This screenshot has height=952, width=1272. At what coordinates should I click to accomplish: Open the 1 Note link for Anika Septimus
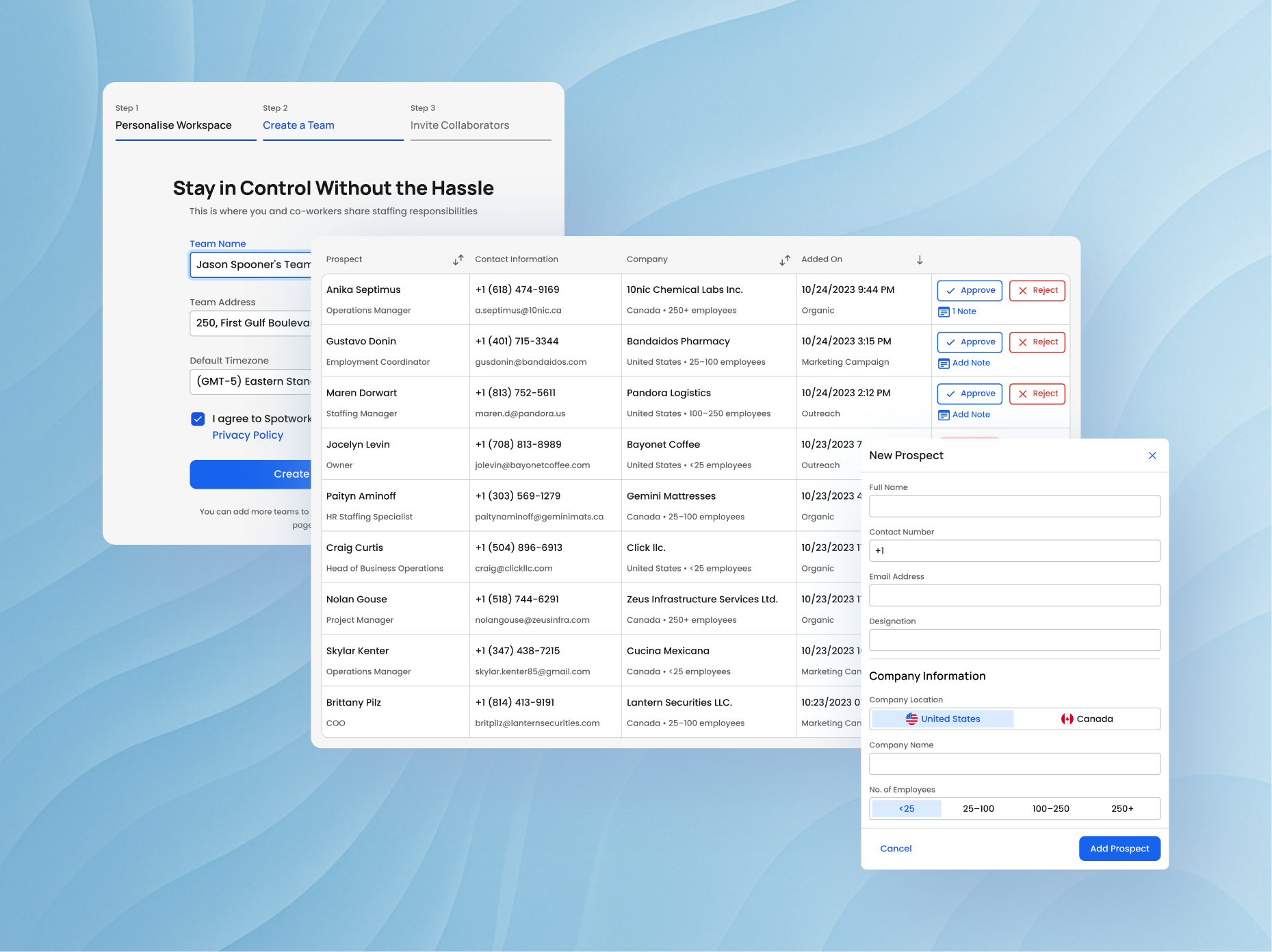click(x=957, y=311)
